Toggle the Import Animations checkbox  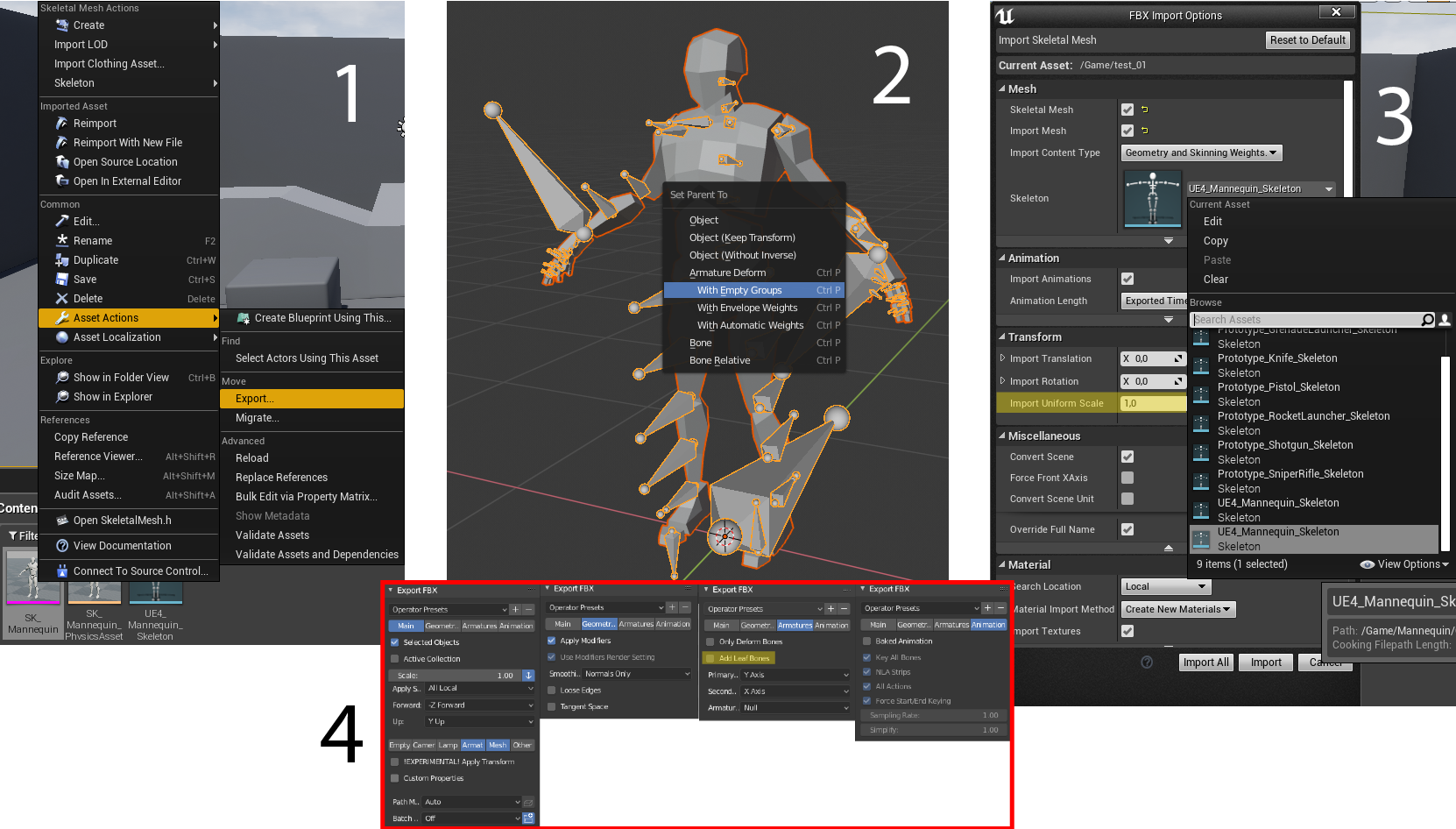(x=1127, y=279)
